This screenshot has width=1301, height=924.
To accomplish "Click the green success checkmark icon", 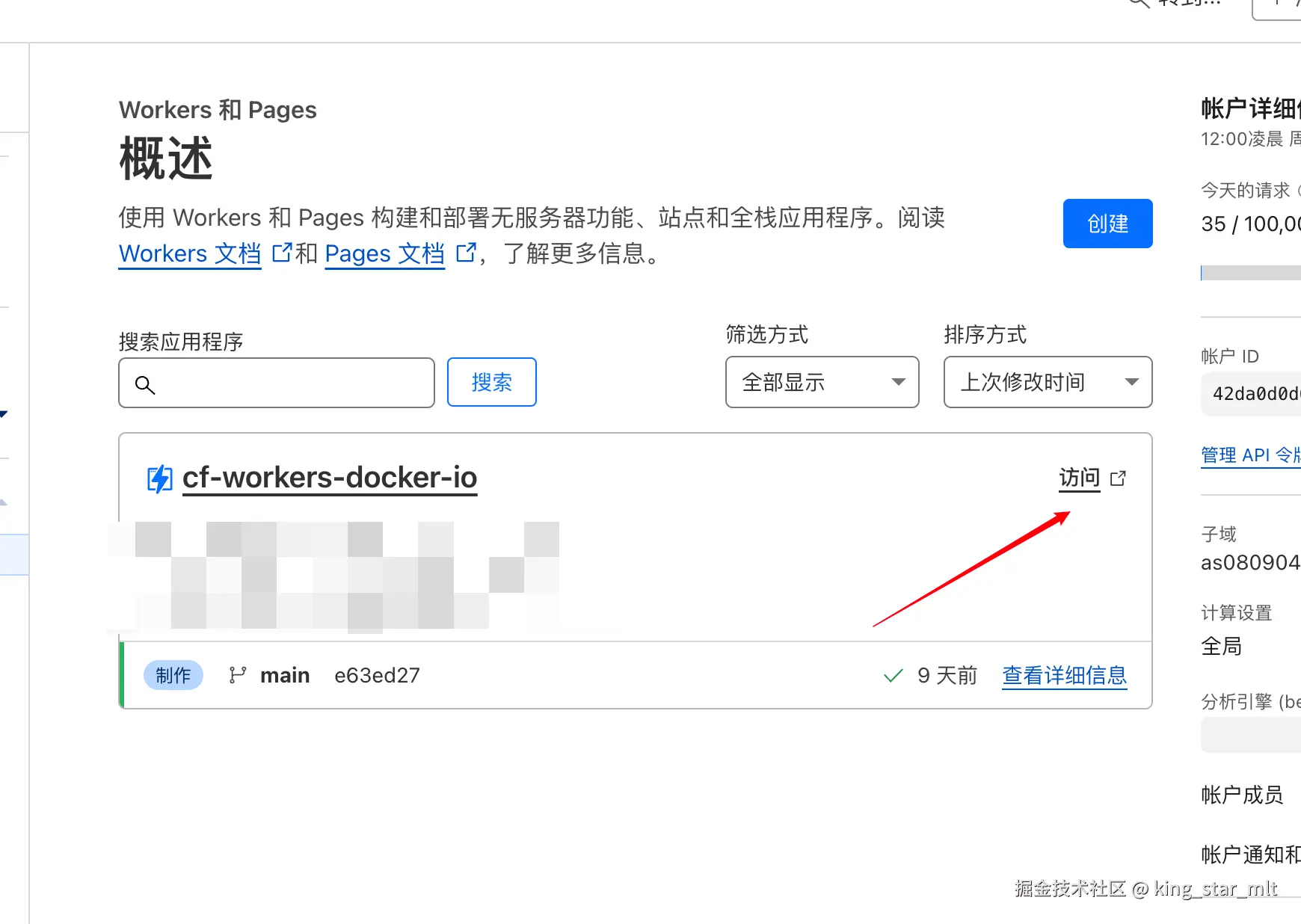I will [x=893, y=676].
